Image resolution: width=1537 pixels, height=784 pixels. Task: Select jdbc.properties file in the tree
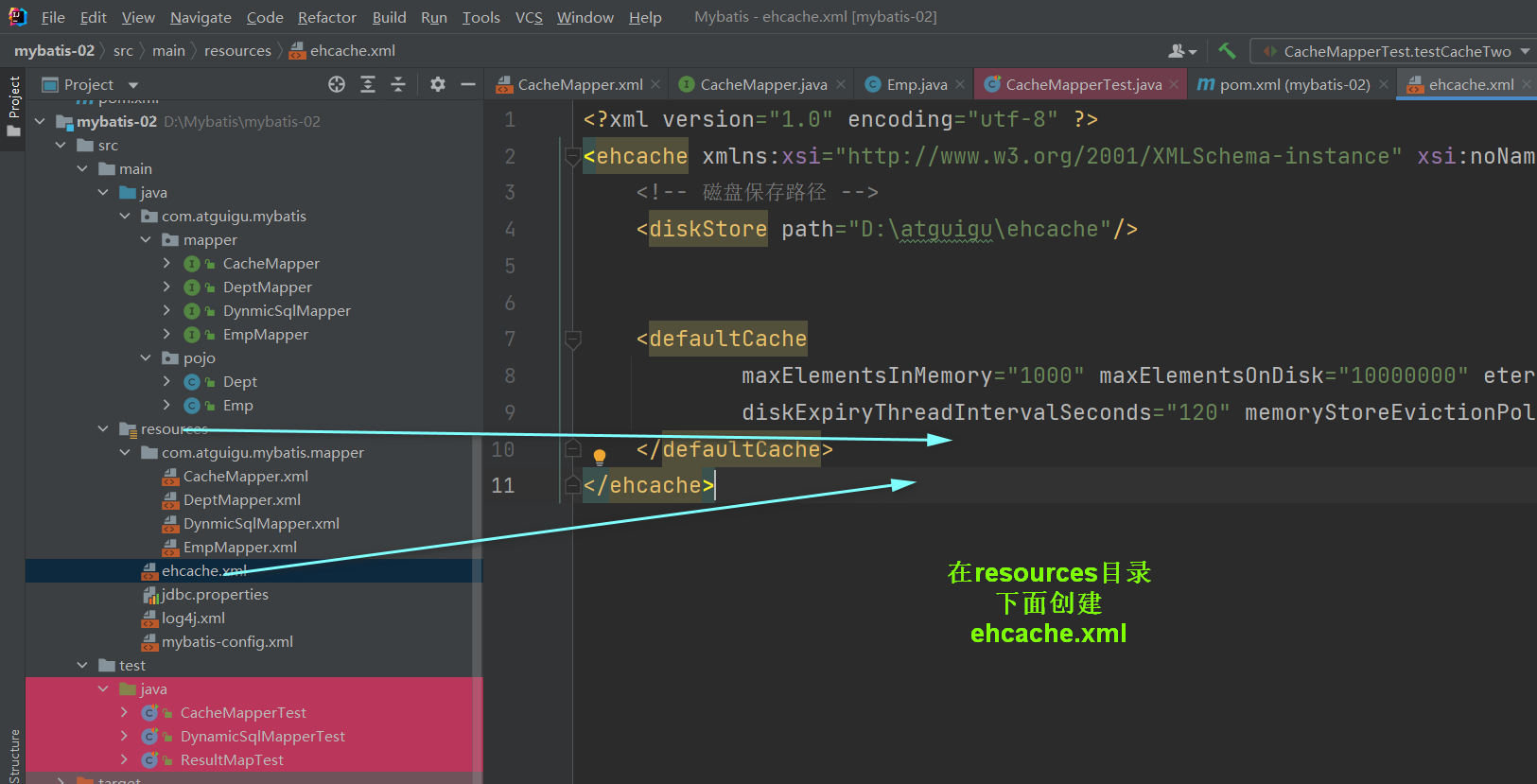point(215,594)
